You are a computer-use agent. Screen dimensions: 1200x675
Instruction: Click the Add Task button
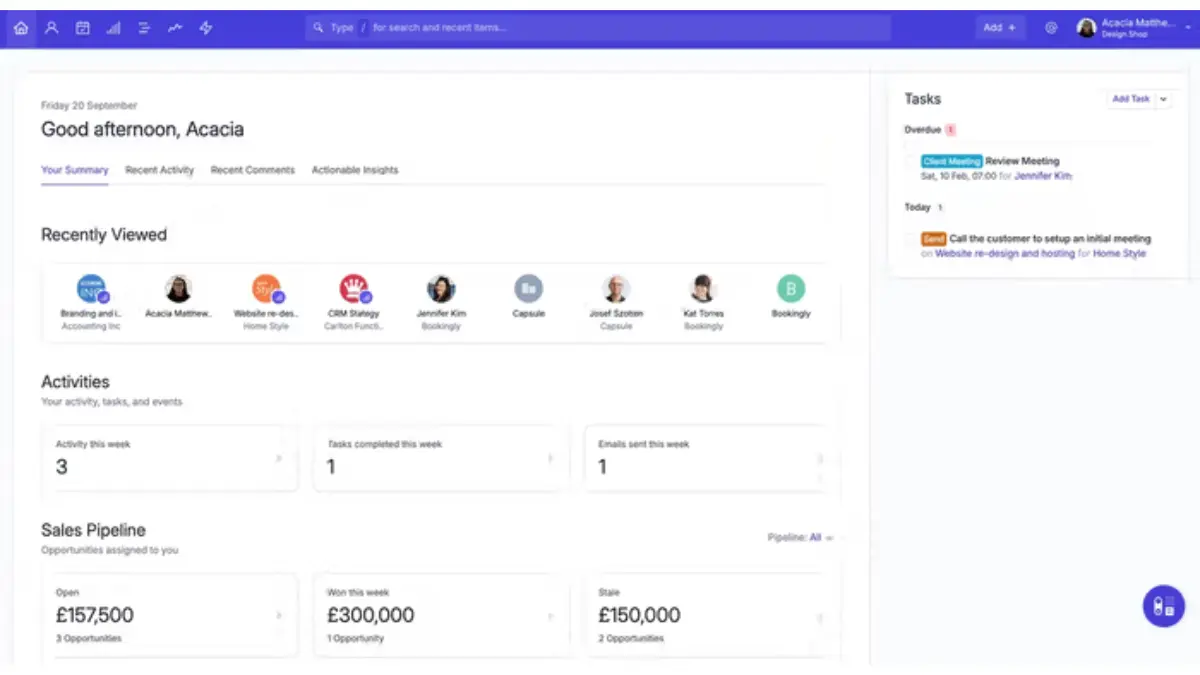1130,99
